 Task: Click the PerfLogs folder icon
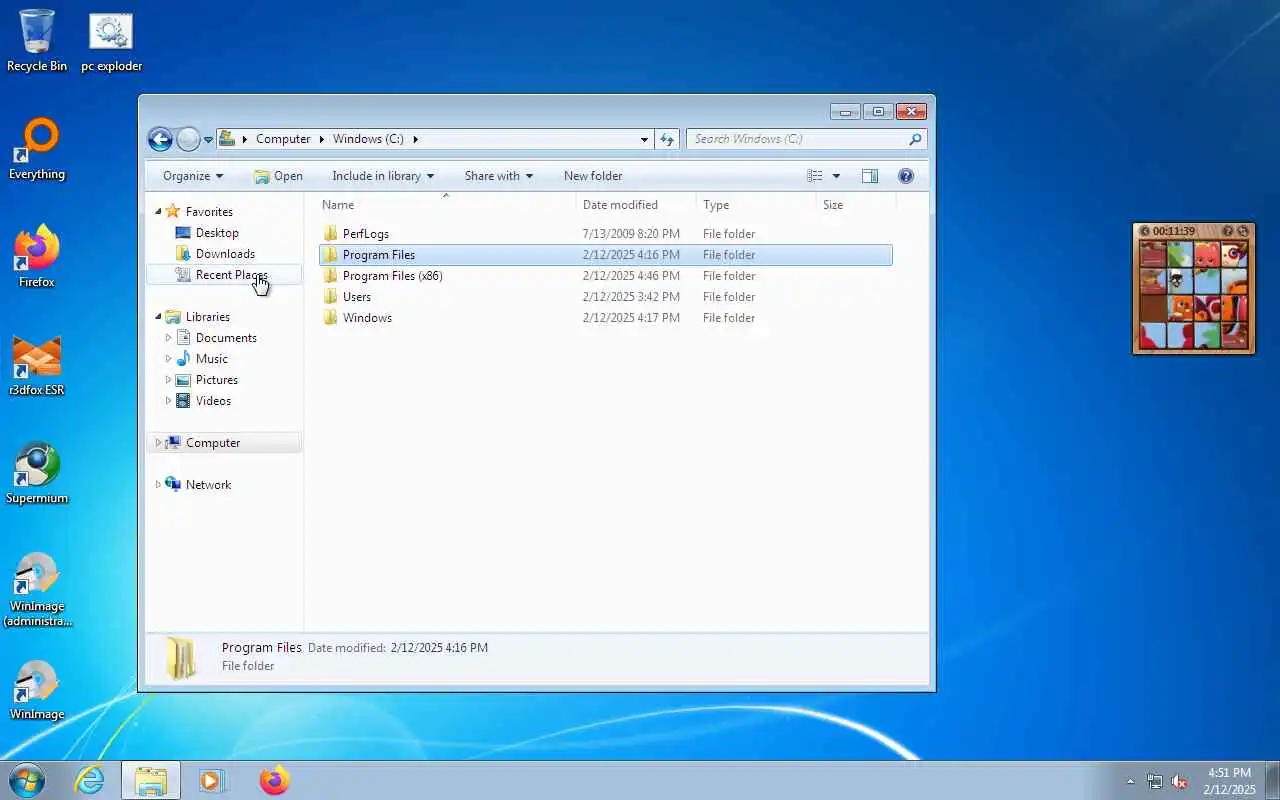tap(331, 233)
